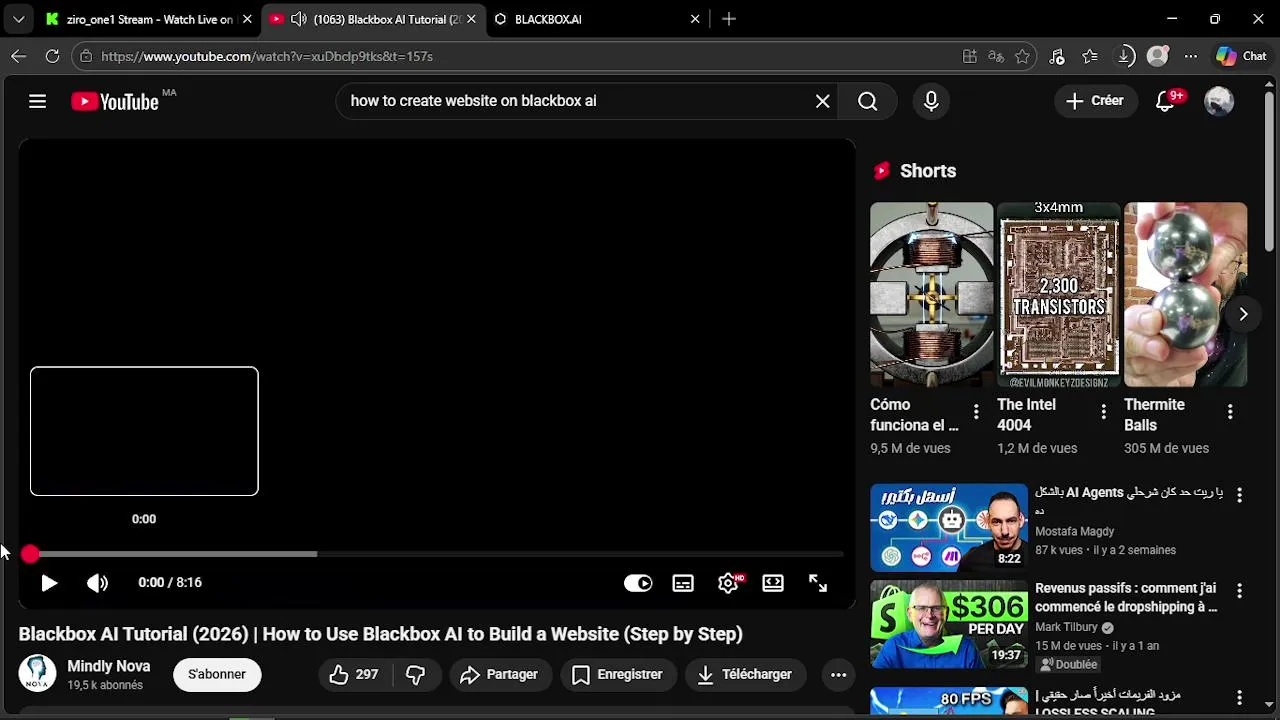Start voice search with the microphone
Screen dimensions: 1280x720
pyautogui.click(x=931, y=101)
